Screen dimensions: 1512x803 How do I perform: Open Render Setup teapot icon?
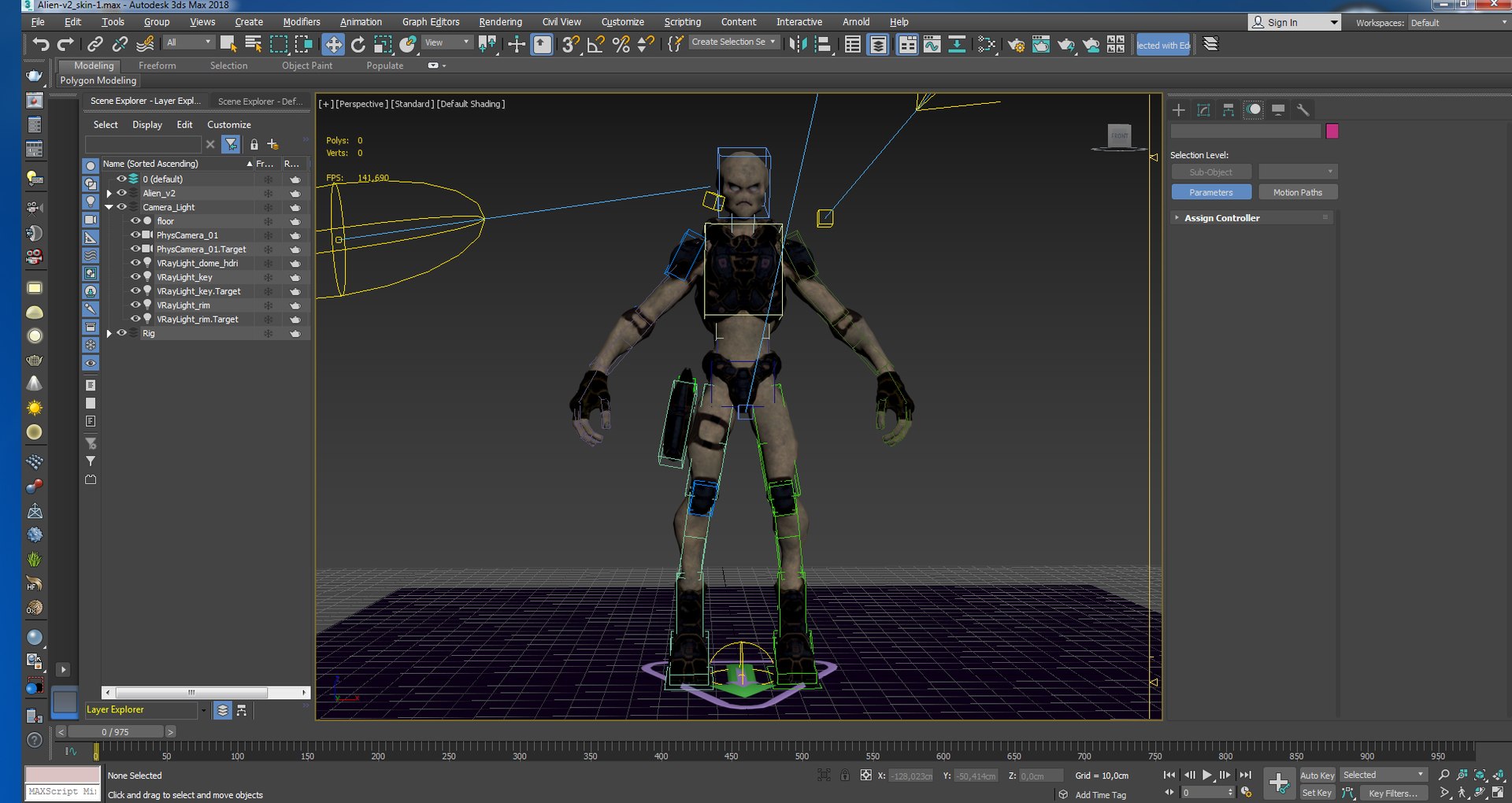point(1016,45)
